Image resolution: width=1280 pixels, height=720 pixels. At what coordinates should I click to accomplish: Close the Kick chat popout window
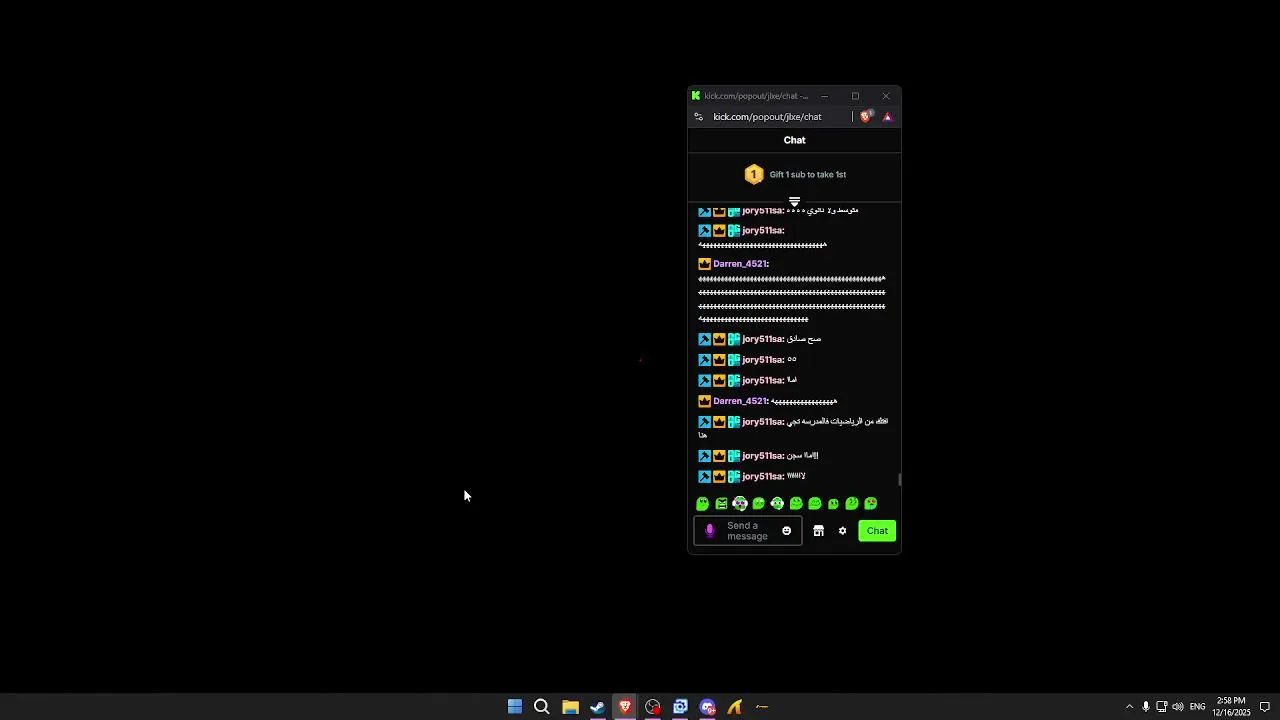pyautogui.click(x=886, y=96)
